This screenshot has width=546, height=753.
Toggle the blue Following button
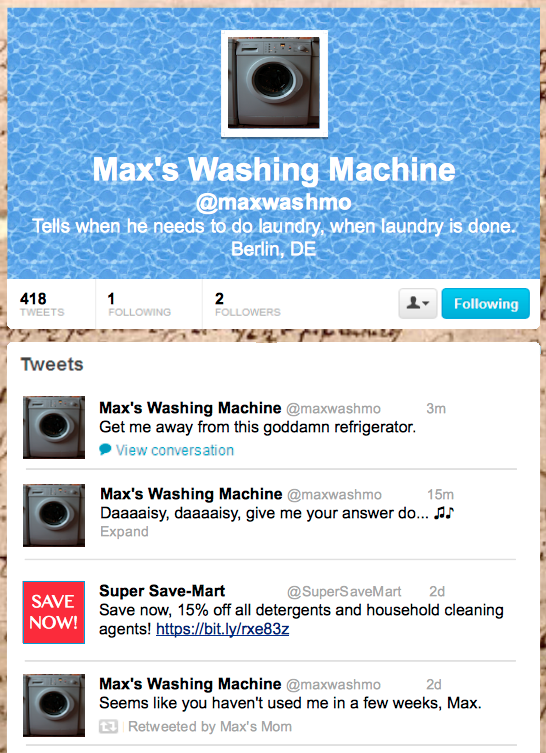point(485,304)
